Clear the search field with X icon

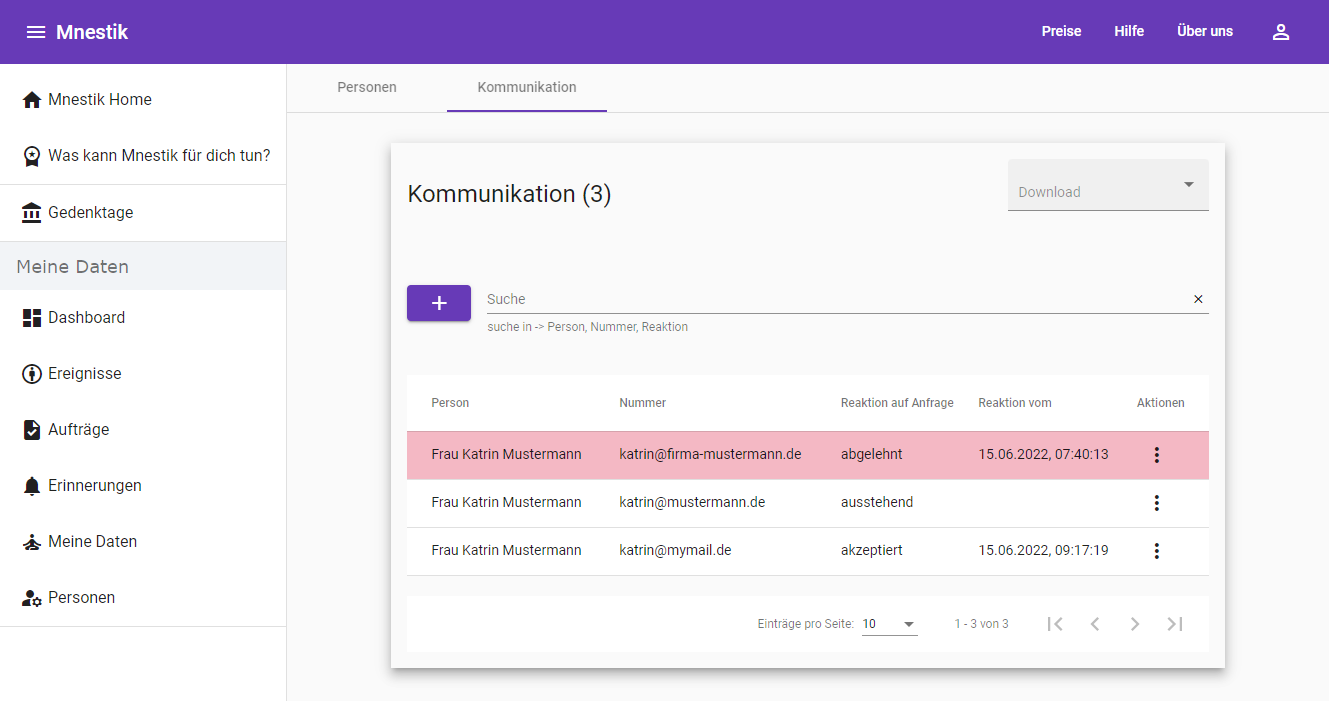point(1198,299)
